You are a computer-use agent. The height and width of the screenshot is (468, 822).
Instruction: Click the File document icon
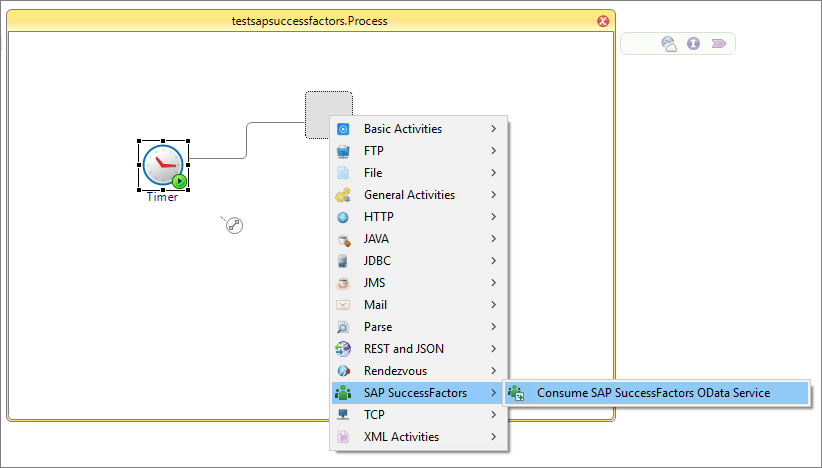tap(343, 173)
